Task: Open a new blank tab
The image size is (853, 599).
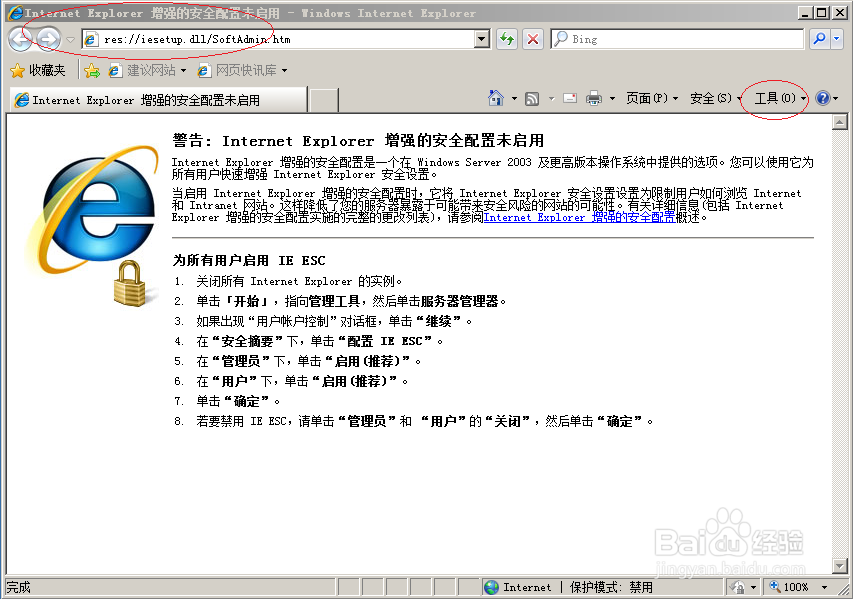Action: coord(323,100)
